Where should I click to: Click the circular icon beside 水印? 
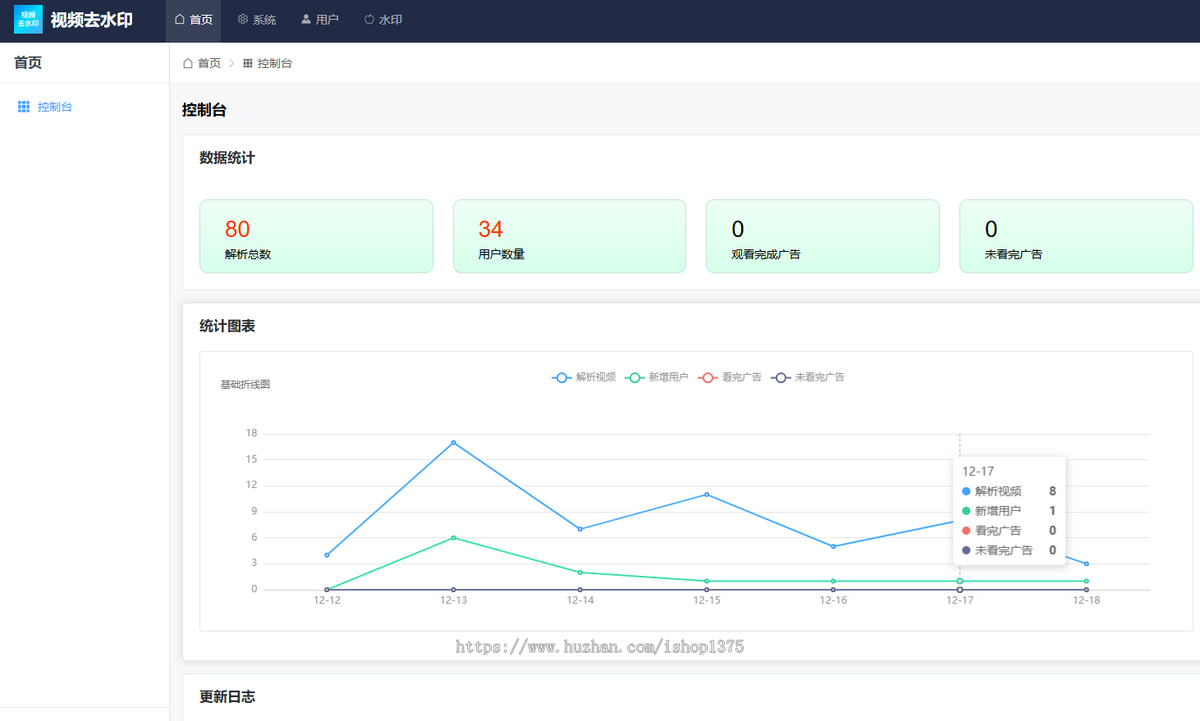(369, 19)
